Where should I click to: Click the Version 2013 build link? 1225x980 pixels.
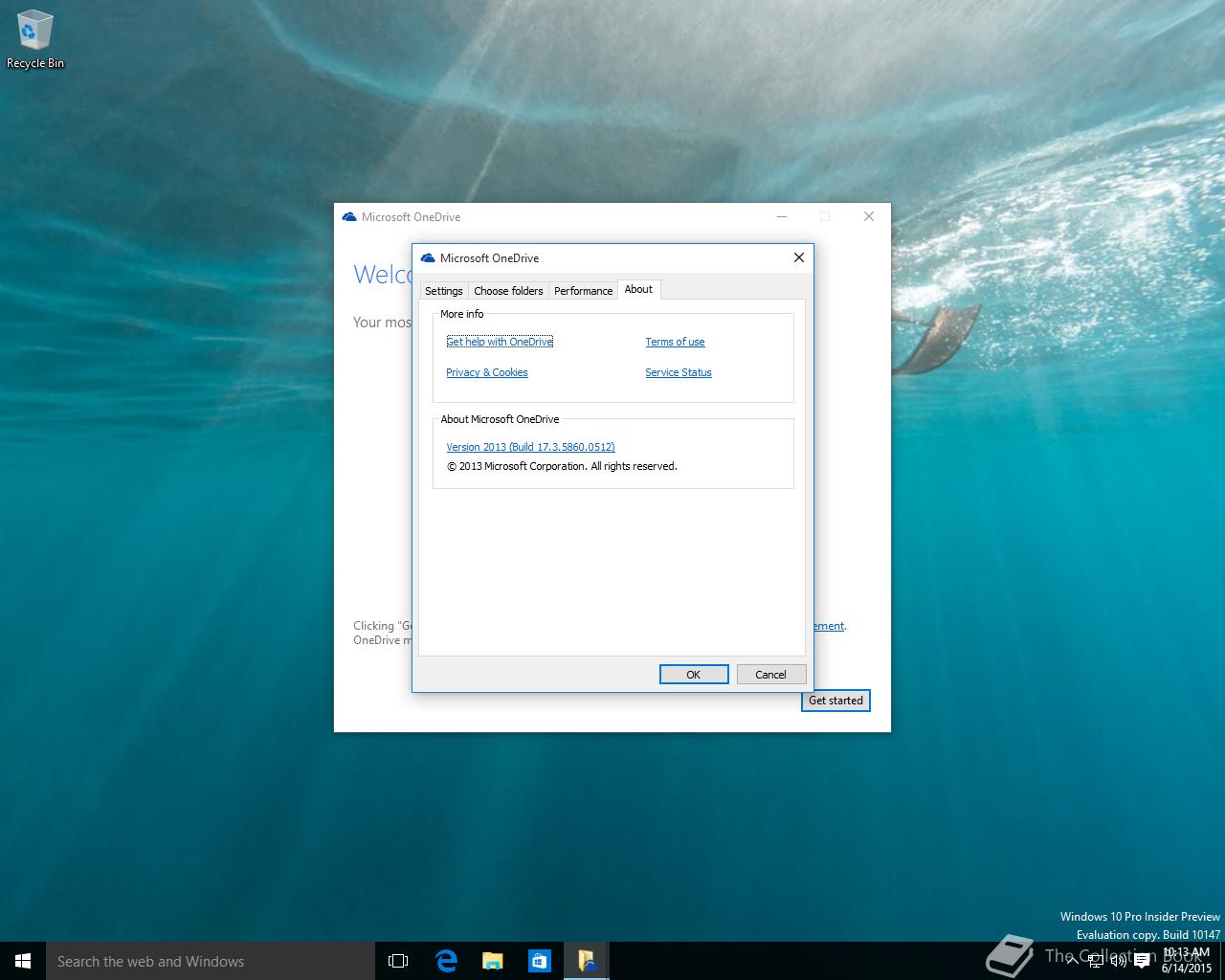pos(530,447)
